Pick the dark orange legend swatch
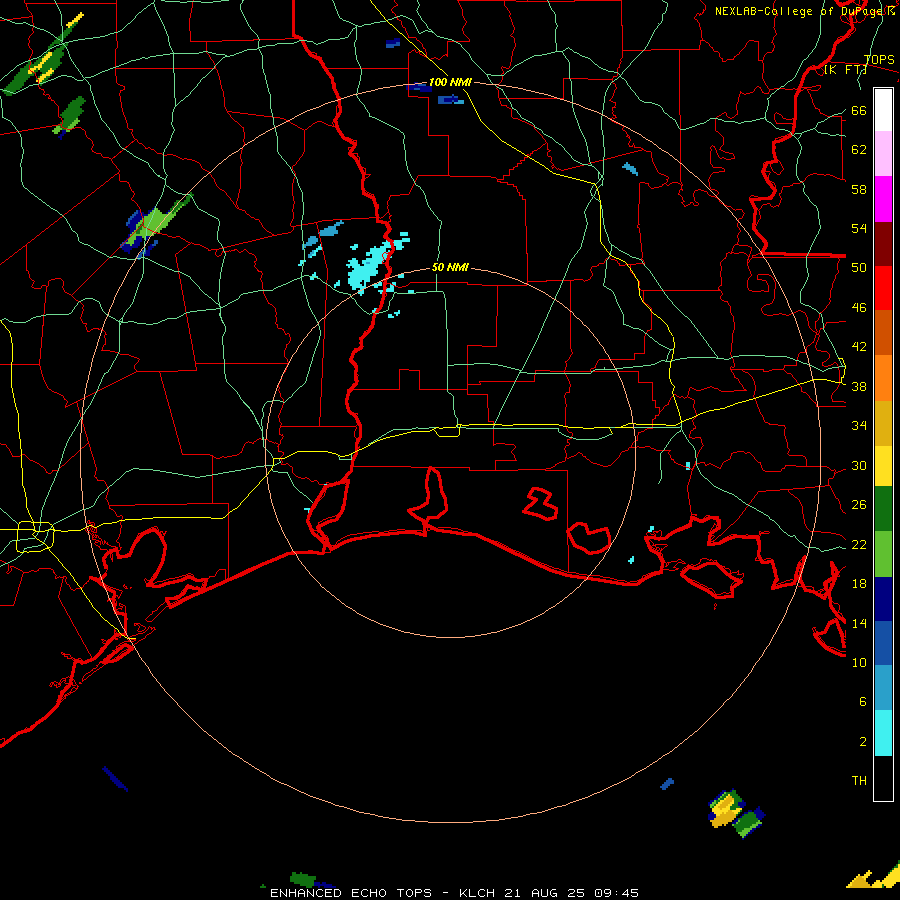 click(883, 333)
